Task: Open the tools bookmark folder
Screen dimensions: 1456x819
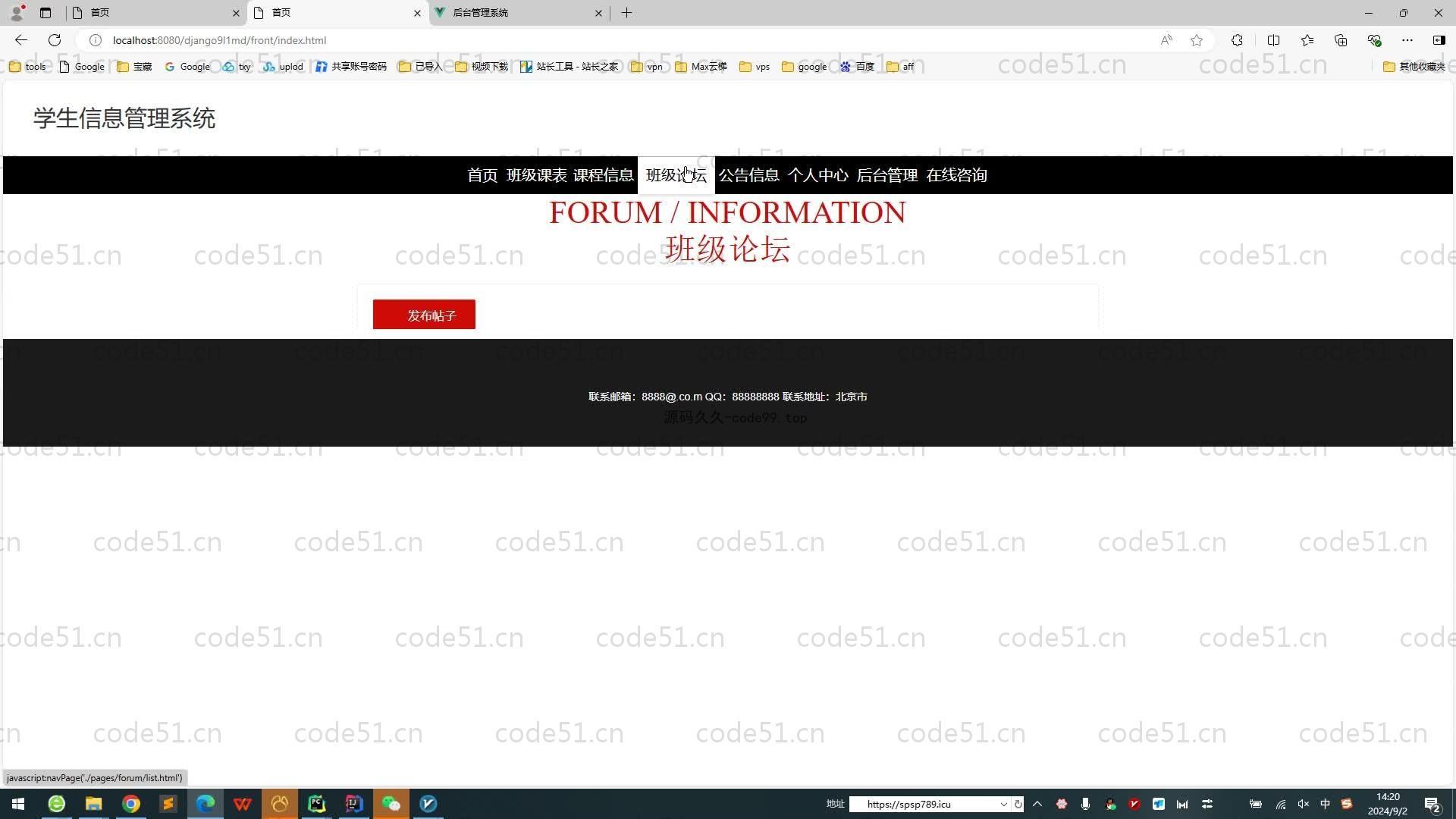Action: (27, 67)
